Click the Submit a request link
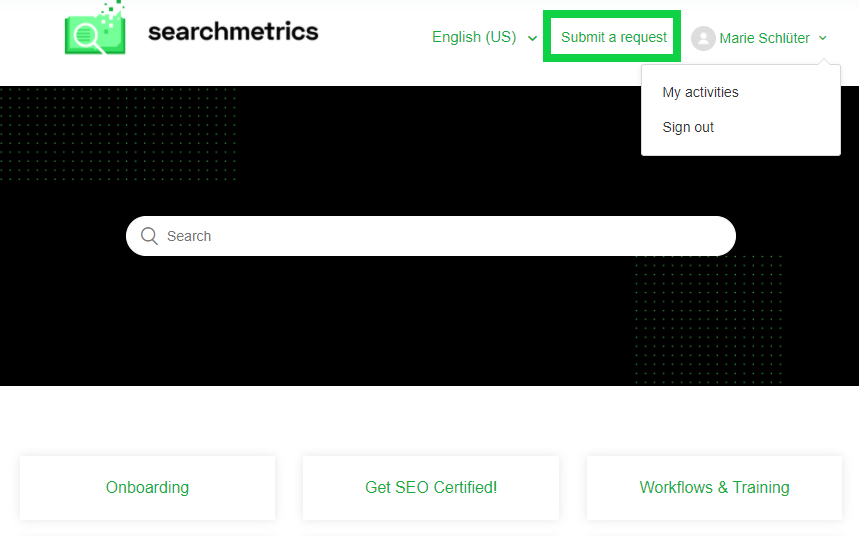This screenshot has height=536, width=859. click(614, 37)
